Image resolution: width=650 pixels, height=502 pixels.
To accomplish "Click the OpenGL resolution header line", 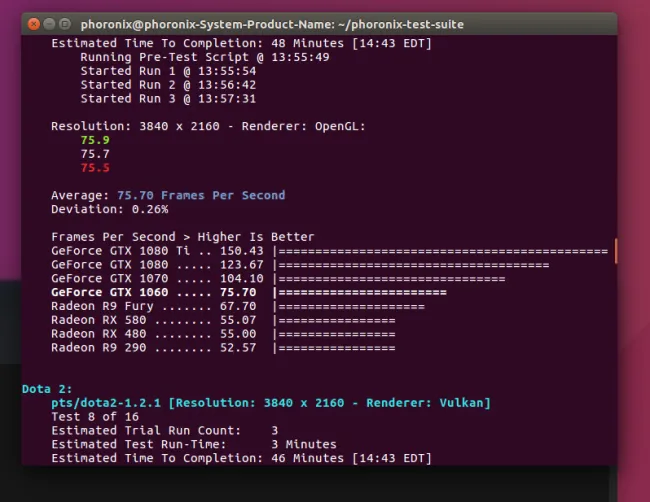I will pyautogui.click(x=208, y=126).
